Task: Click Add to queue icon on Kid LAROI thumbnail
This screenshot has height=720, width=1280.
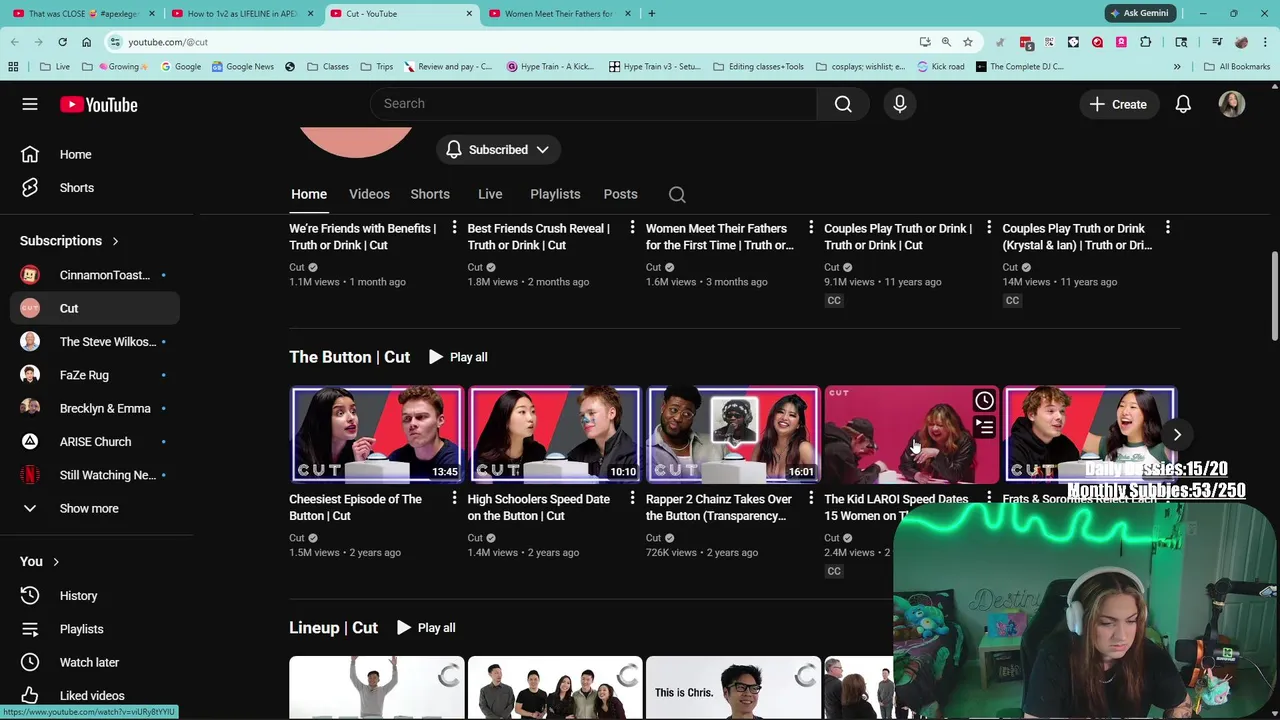Action: (x=984, y=428)
